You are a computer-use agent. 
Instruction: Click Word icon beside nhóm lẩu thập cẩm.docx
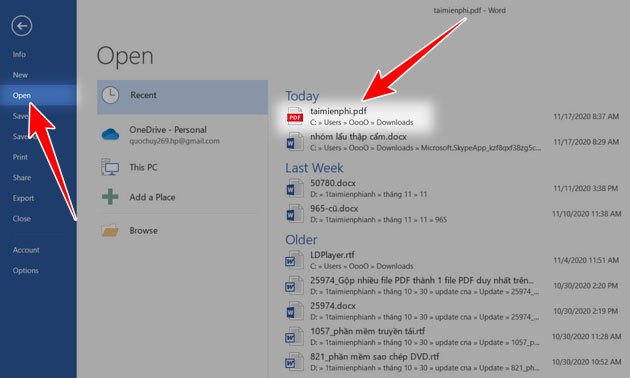pos(295,142)
